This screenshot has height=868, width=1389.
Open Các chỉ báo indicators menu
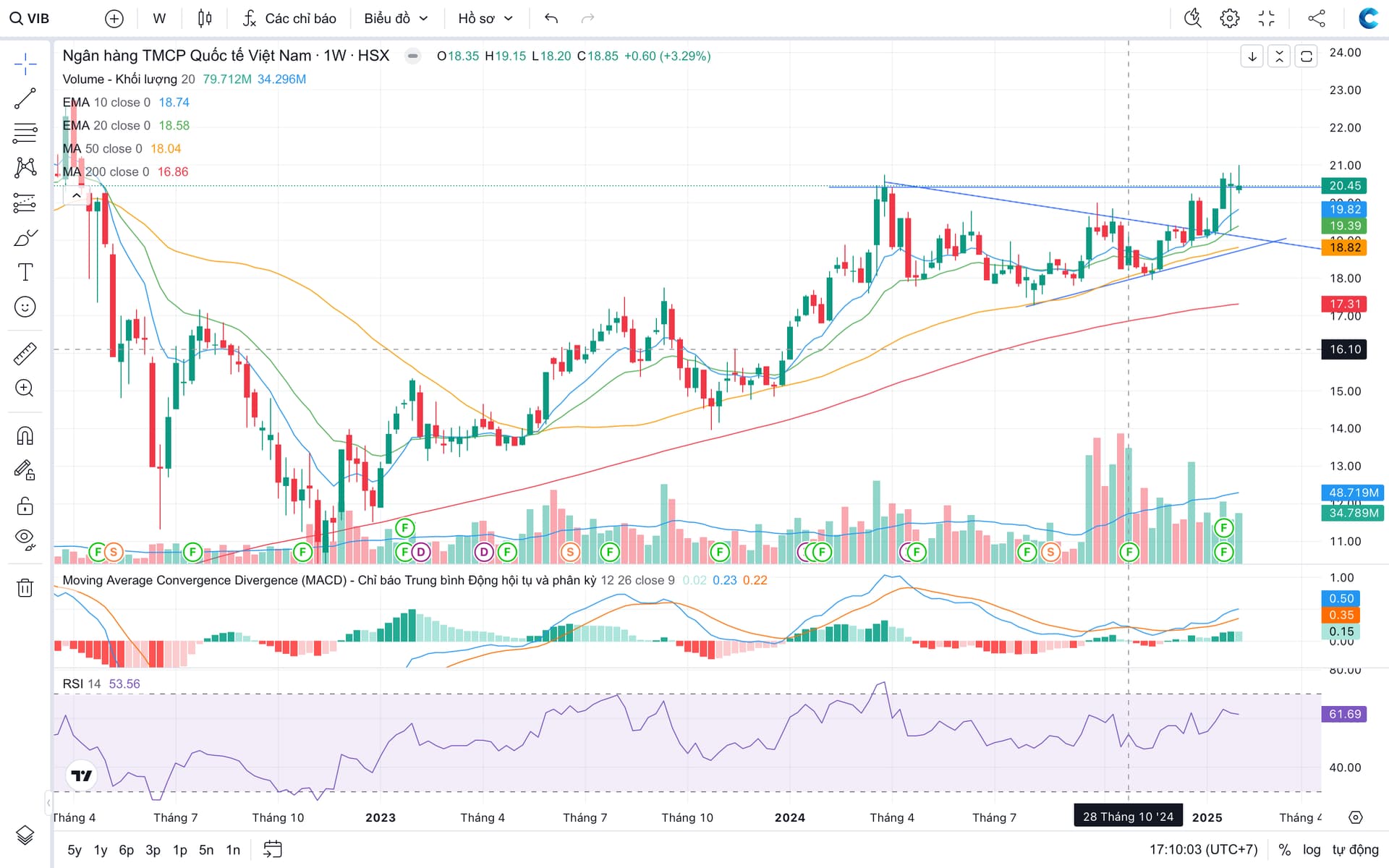pyautogui.click(x=289, y=18)
